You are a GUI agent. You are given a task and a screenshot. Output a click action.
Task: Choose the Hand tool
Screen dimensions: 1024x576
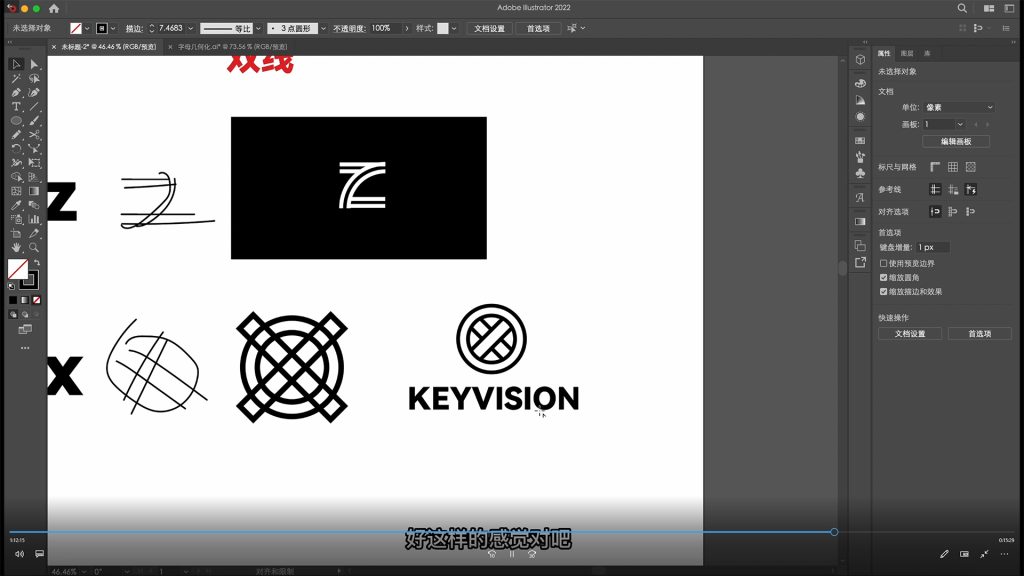[16, 247]
